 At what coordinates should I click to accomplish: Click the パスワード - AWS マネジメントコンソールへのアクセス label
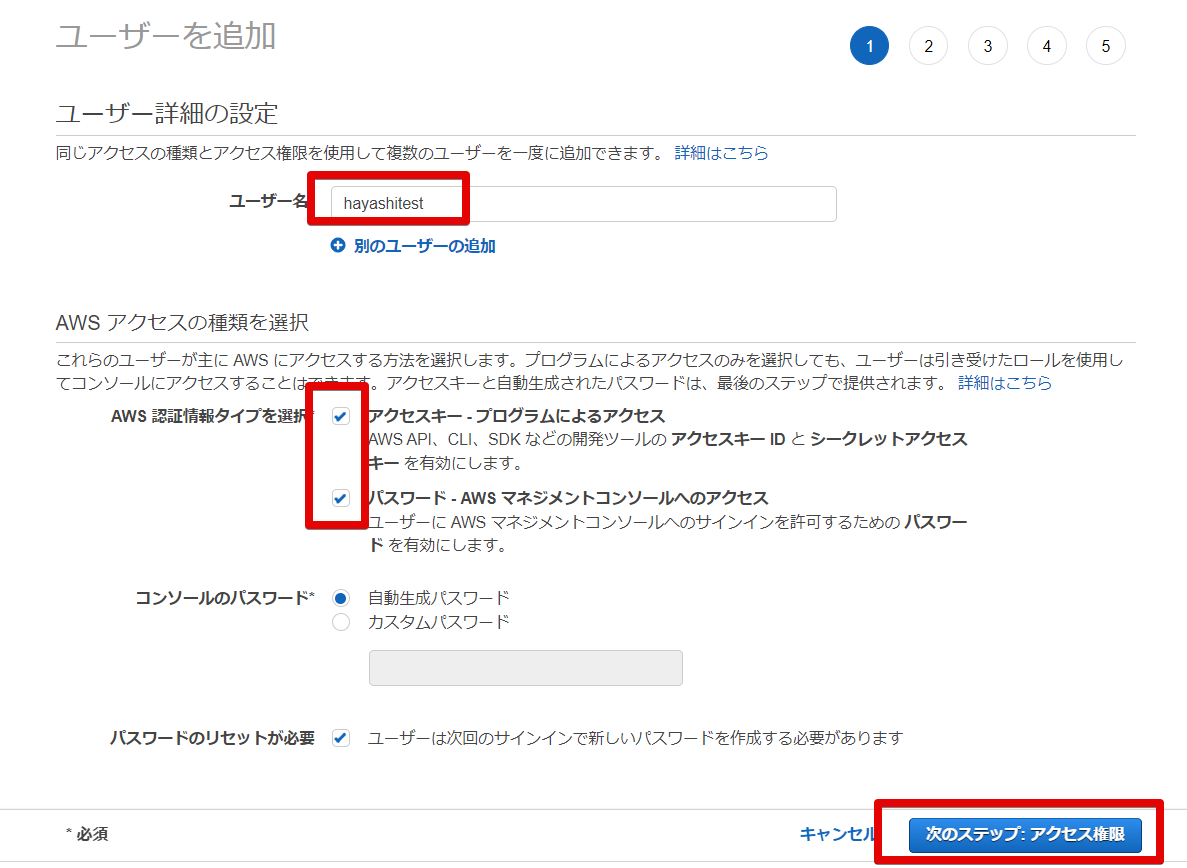click(567, 498)
